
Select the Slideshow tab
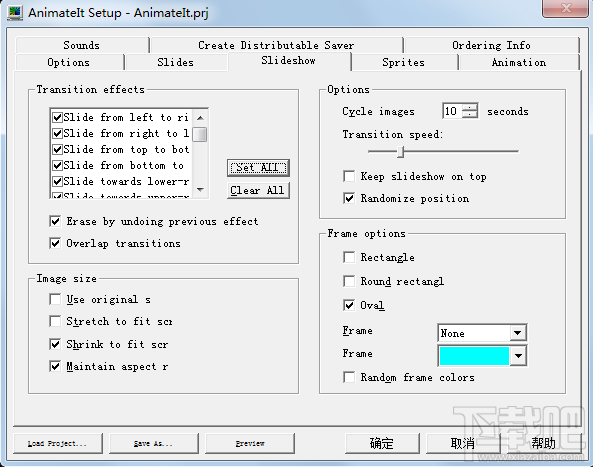click(x=289, y=61)
